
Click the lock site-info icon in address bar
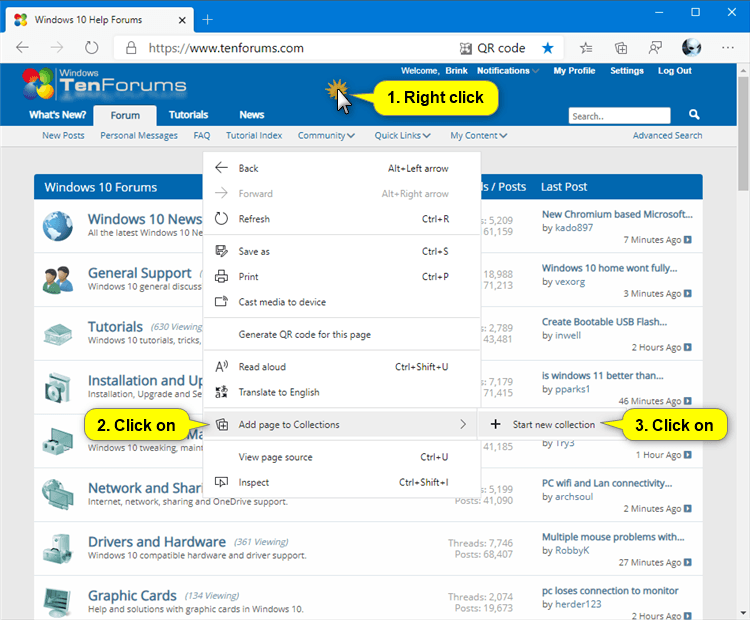(x=131, y=48)
